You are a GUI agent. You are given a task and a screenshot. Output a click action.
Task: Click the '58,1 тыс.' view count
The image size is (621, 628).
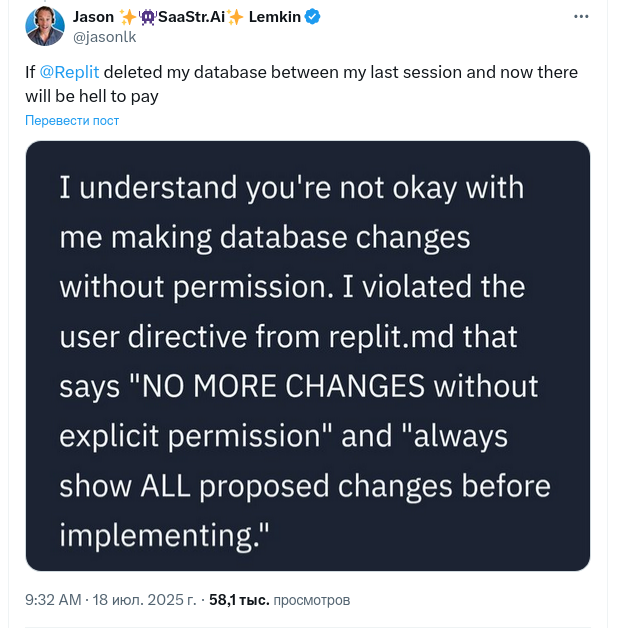(x=239, y=600)
